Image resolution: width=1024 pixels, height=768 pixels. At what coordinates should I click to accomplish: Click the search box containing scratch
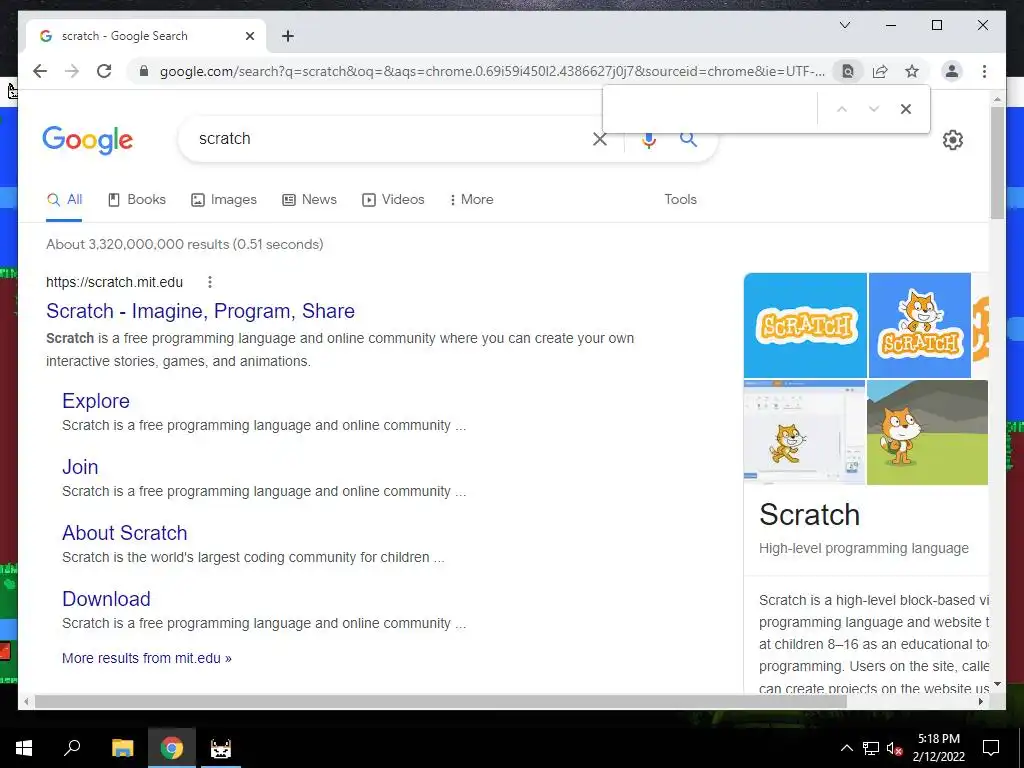point(385,138)
